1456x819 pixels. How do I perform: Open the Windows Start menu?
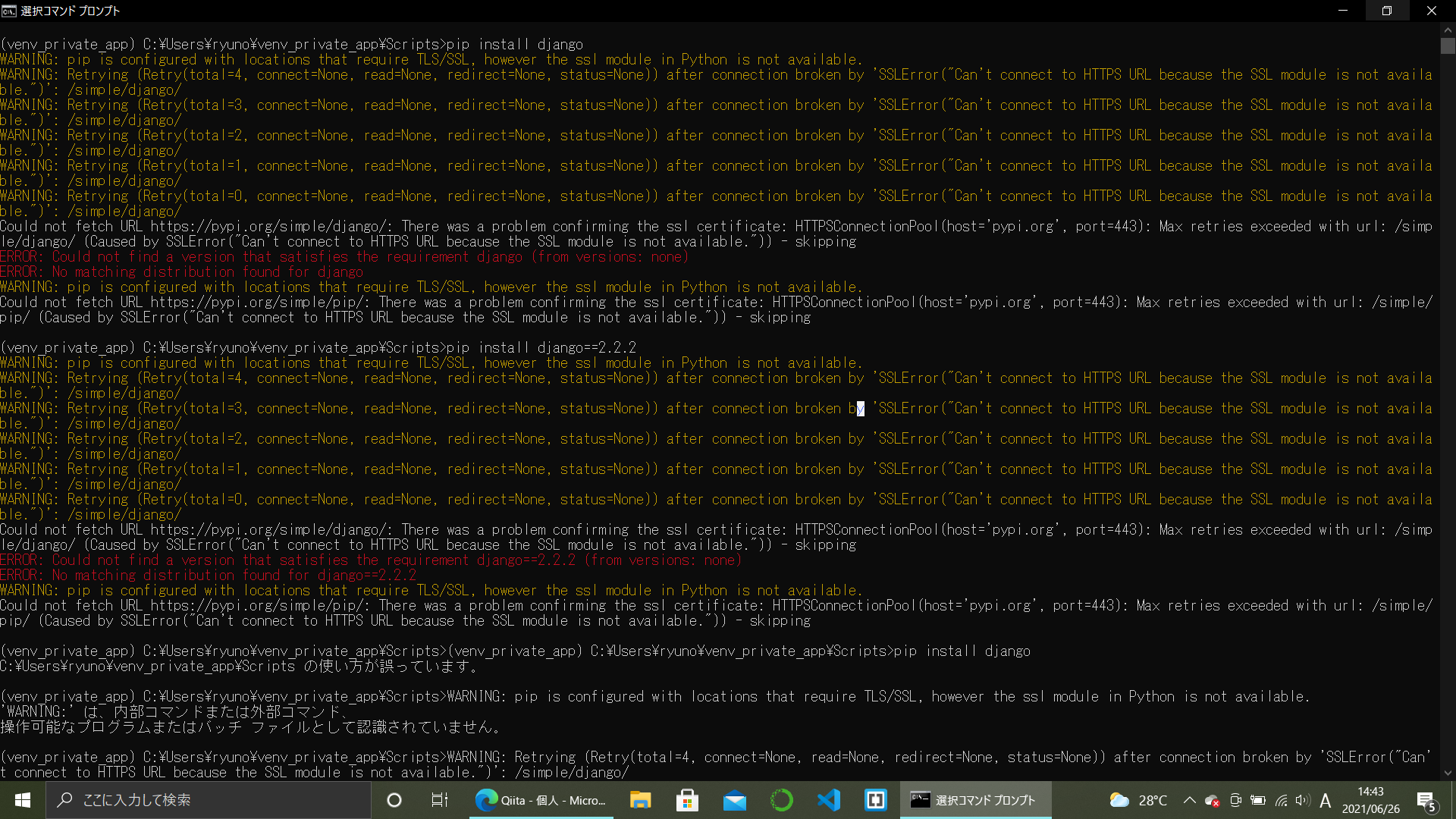pos(23,800)
